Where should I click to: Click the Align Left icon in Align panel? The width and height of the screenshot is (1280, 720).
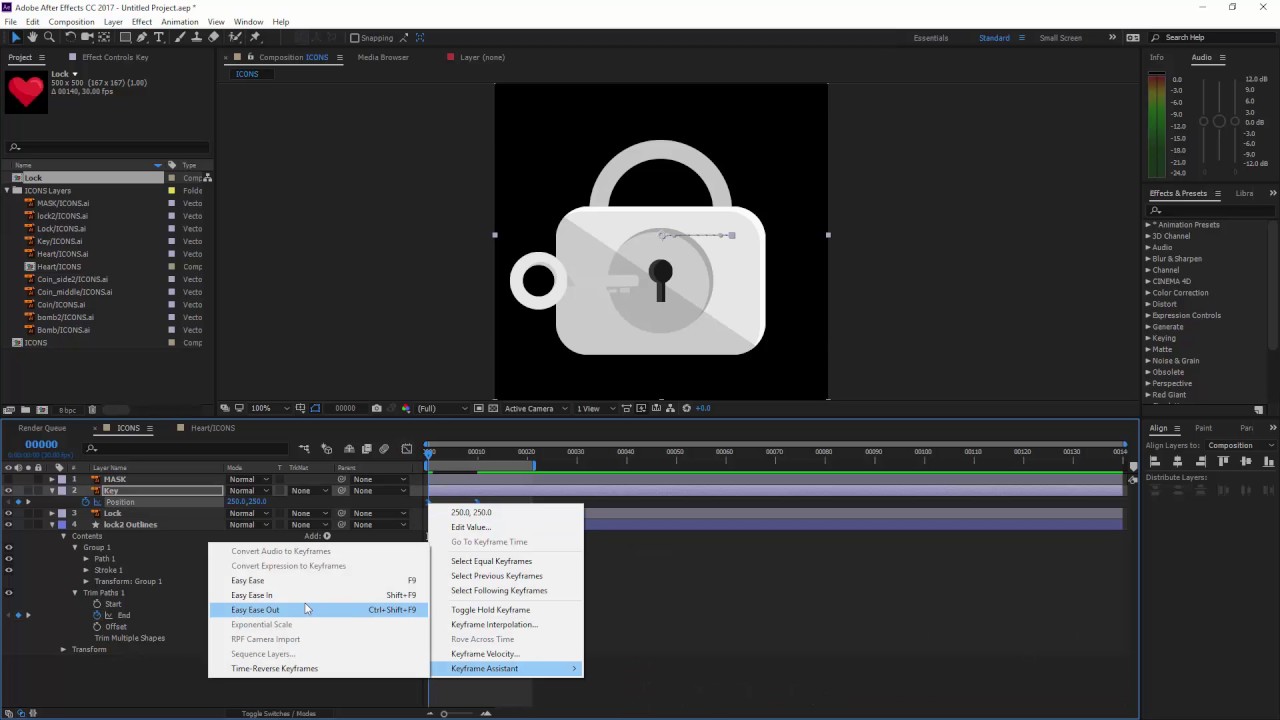[x=1155, y=461]
